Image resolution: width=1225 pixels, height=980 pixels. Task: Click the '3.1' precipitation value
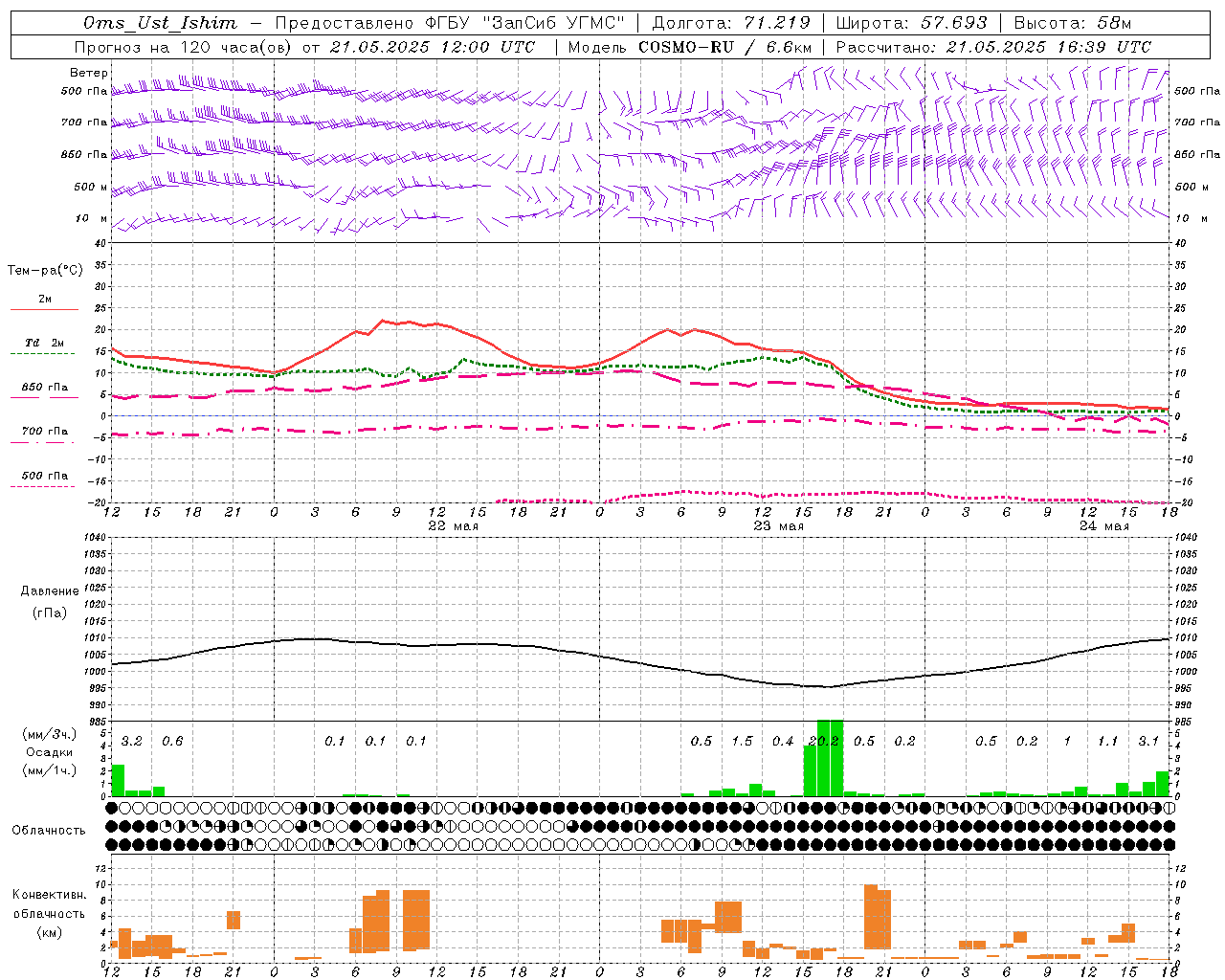1148,741
